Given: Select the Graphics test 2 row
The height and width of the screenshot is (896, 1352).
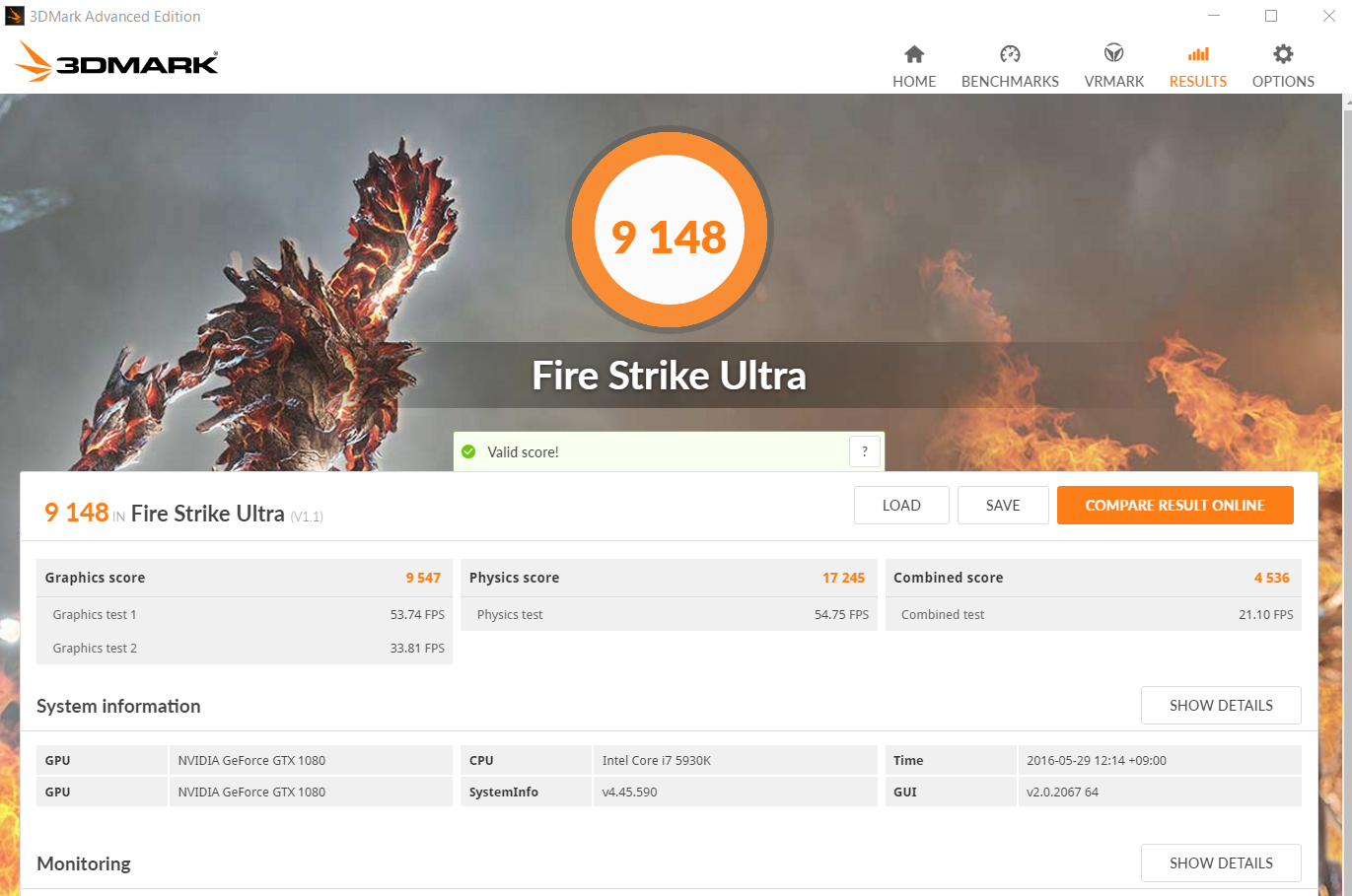Looking at the screenshot, I should click(x=245, y=648).
